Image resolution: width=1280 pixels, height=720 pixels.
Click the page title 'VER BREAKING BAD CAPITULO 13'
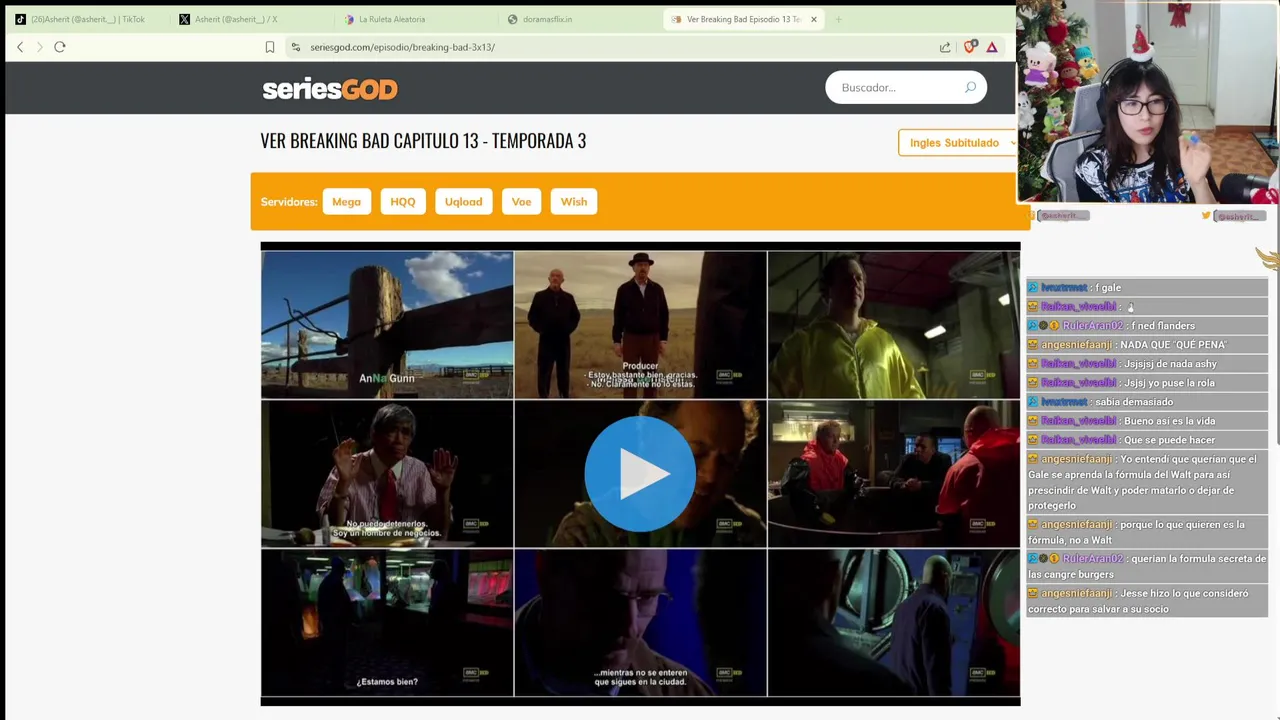423,141
